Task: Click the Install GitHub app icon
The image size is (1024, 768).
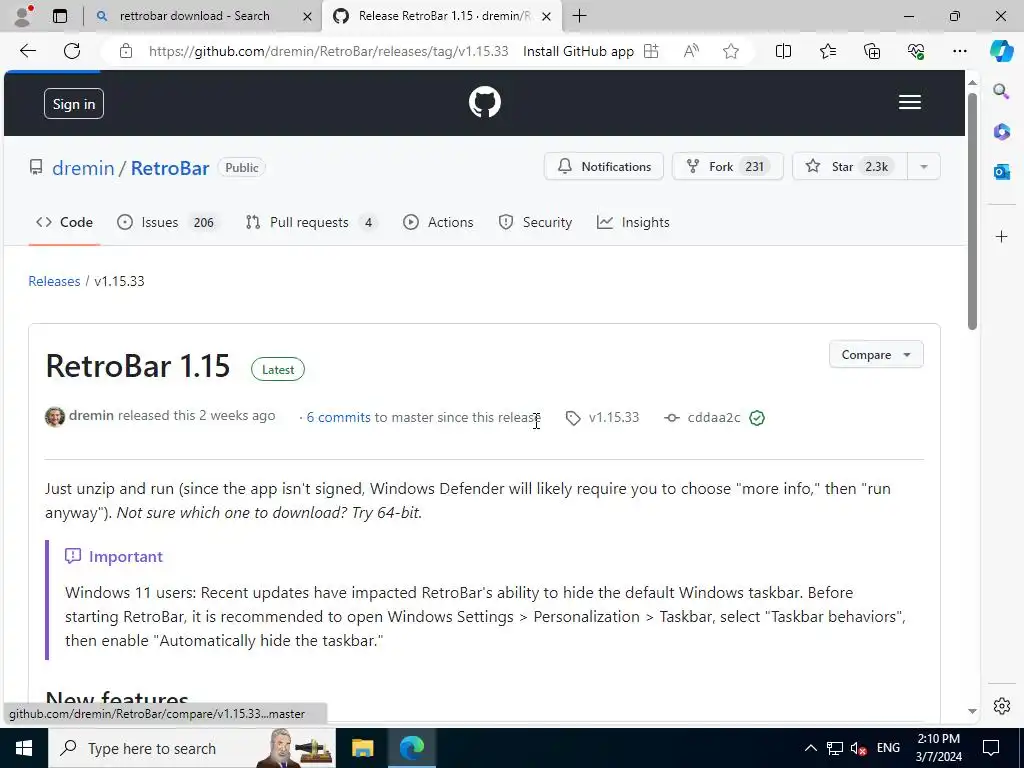Action: pyautogui.click(x=651, y=51)
